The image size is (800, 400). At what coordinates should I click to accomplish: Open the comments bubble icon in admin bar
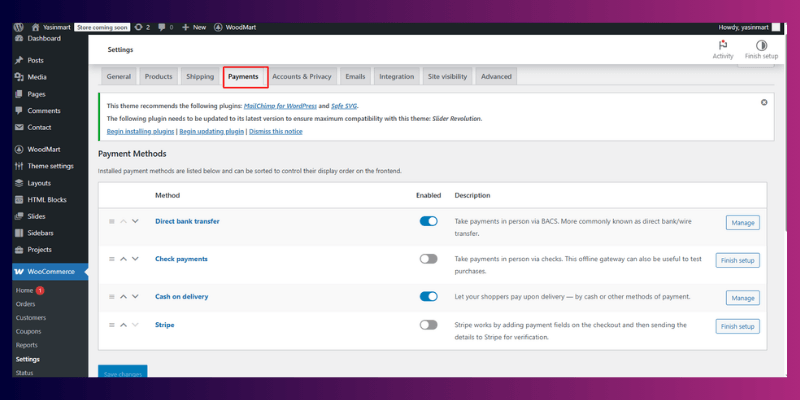(162, 27)
